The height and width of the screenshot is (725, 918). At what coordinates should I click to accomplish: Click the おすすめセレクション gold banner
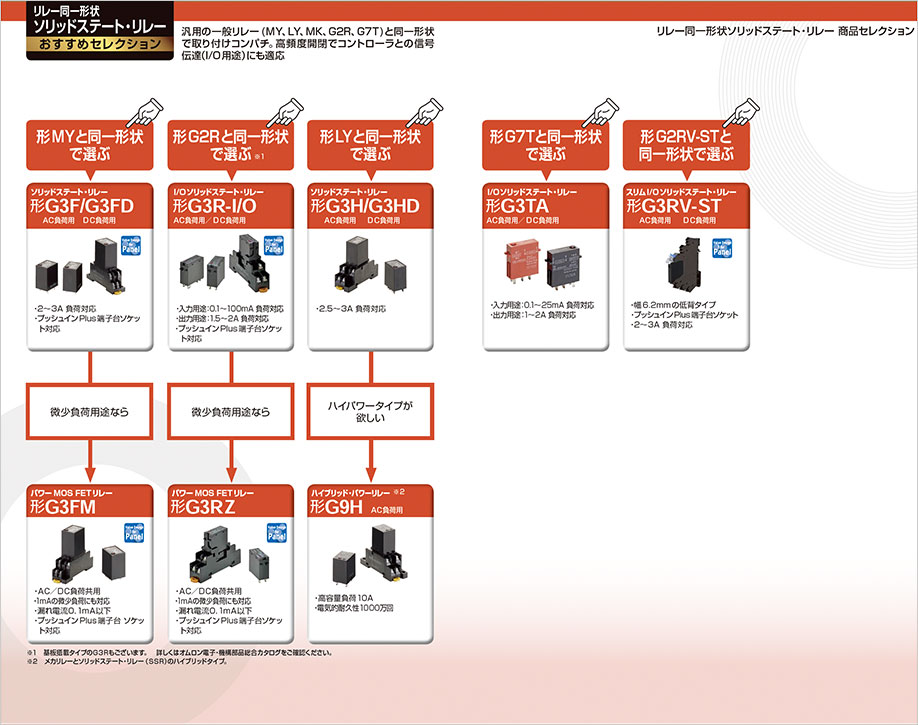100,44
